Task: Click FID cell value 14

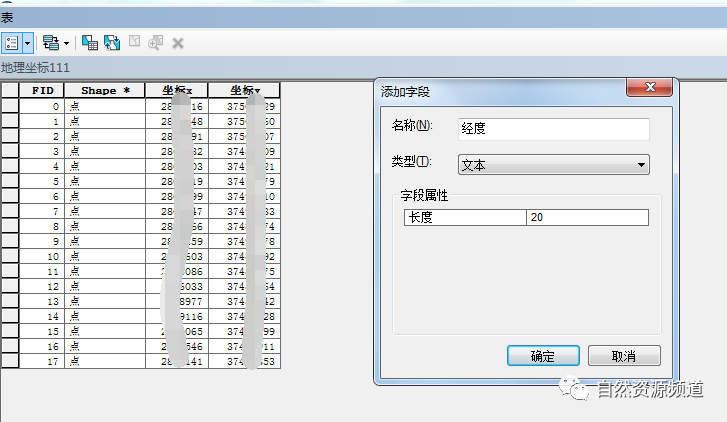Action: [42, 316]
